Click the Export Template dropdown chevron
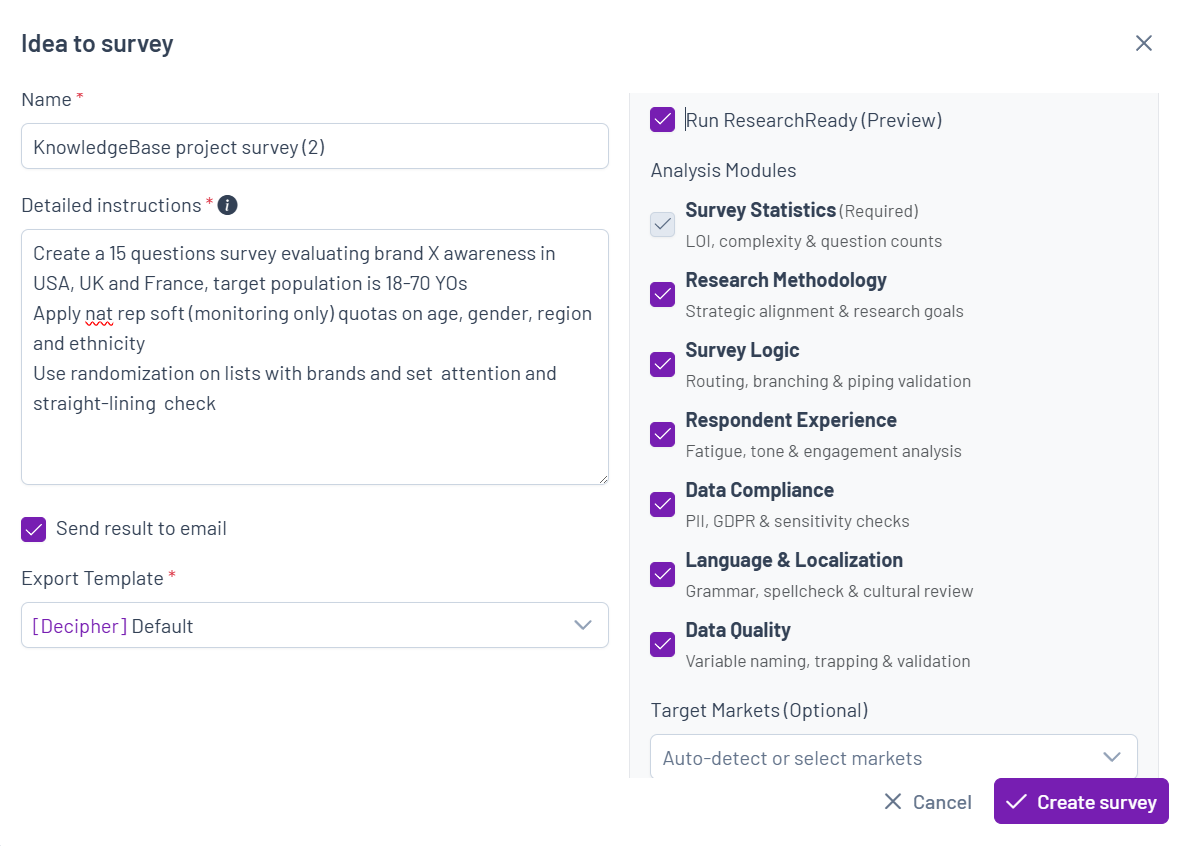The width and height of the screenshot is (1181, 846). tap(583, 625)
